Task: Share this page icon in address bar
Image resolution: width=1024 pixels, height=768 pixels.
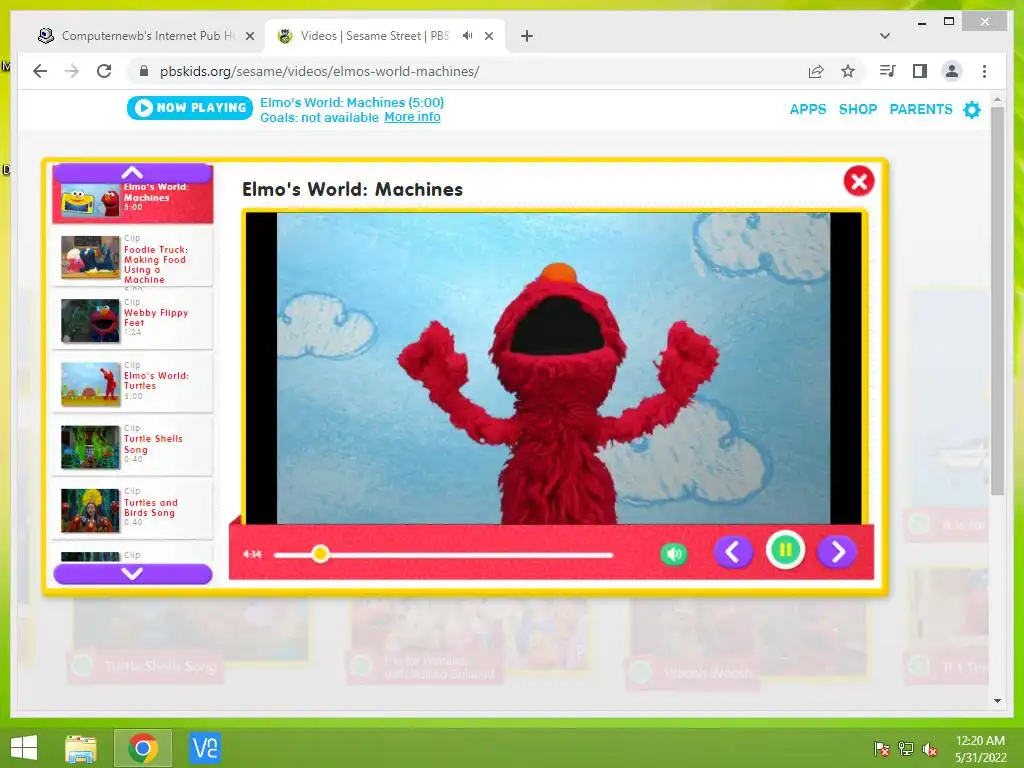Action: coord(816,71)
